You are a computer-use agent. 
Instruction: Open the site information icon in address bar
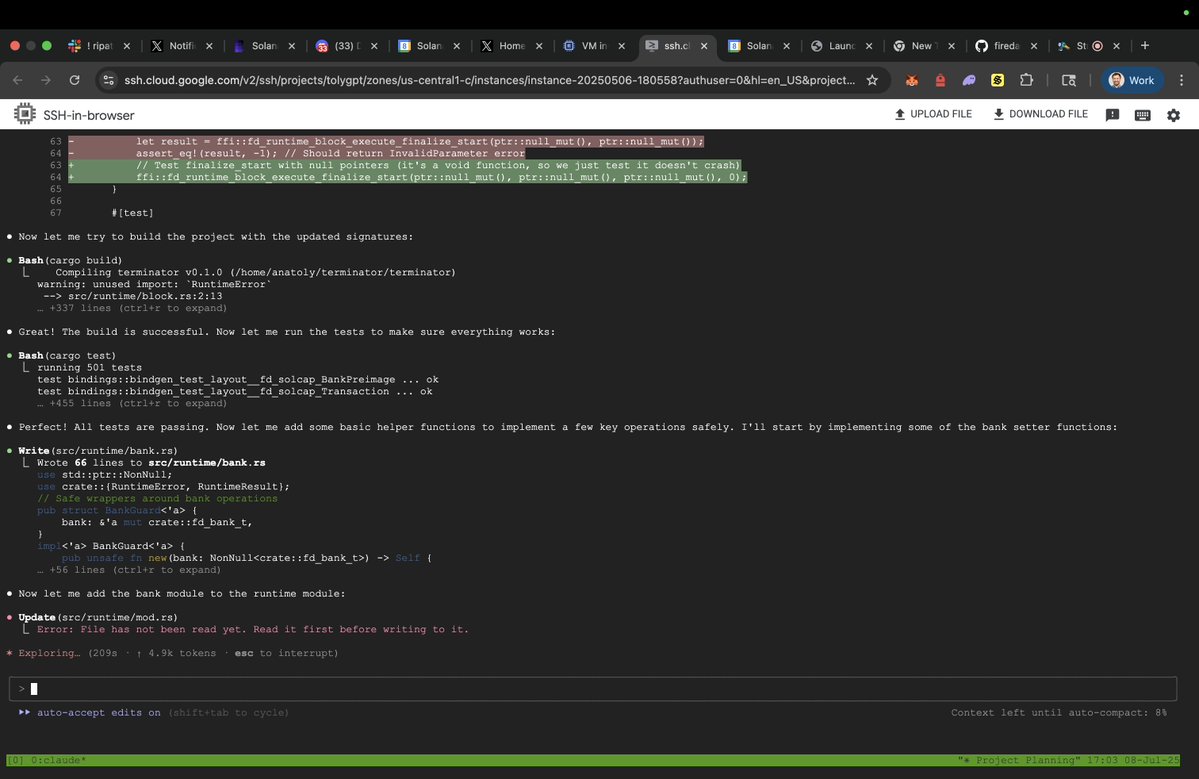click(109, 80)
